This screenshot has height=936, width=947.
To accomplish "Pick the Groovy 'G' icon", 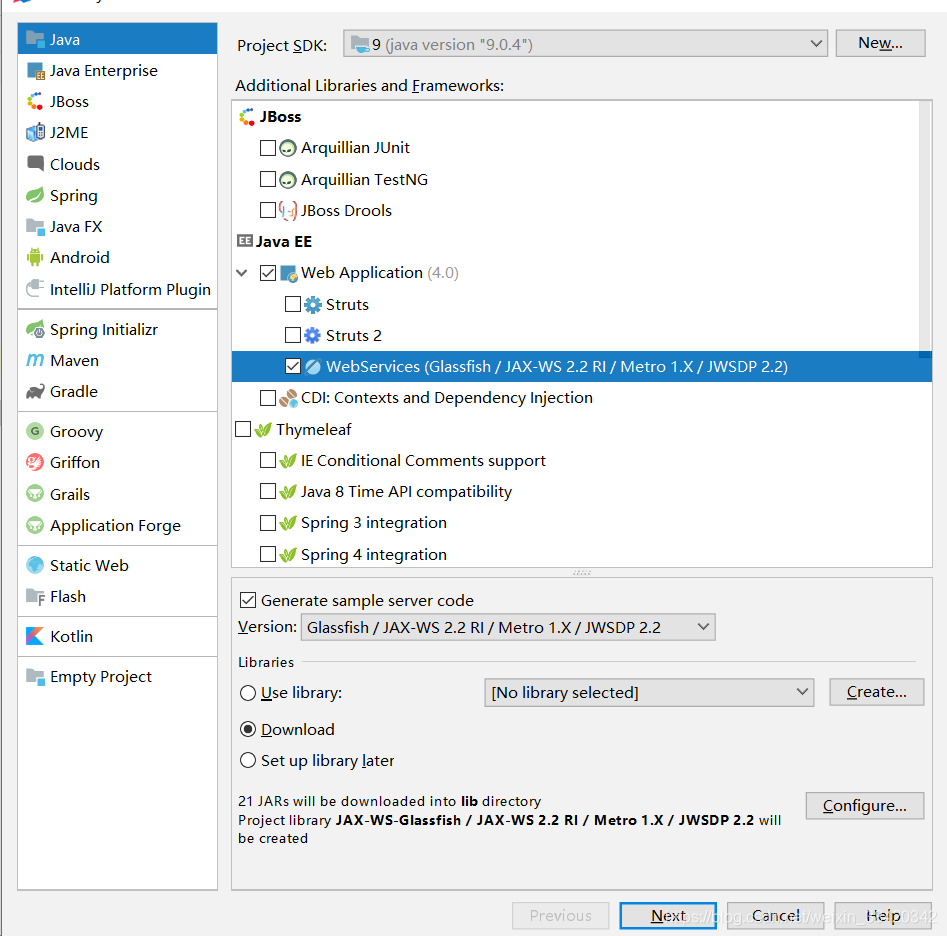I will click(35, 431).
